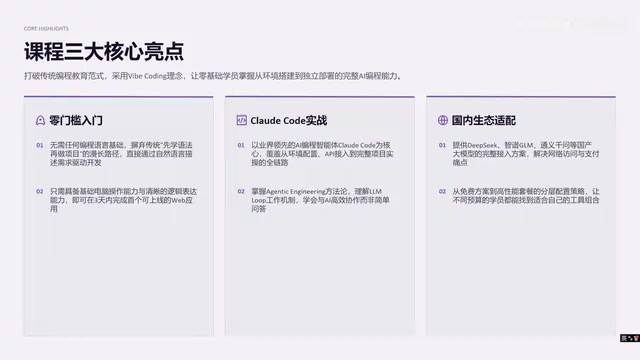Click the 01 number in the 国内生态适配 card
Screen dimensions: 640x360
click(442, 145)
